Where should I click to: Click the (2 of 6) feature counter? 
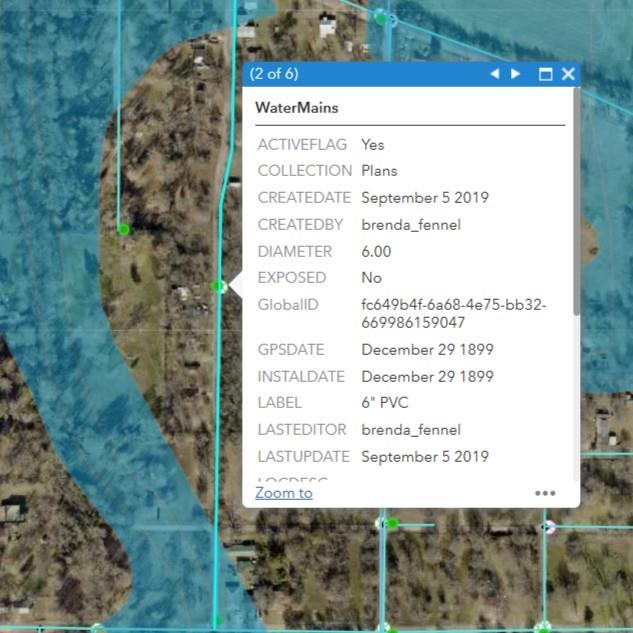(274, 74)
